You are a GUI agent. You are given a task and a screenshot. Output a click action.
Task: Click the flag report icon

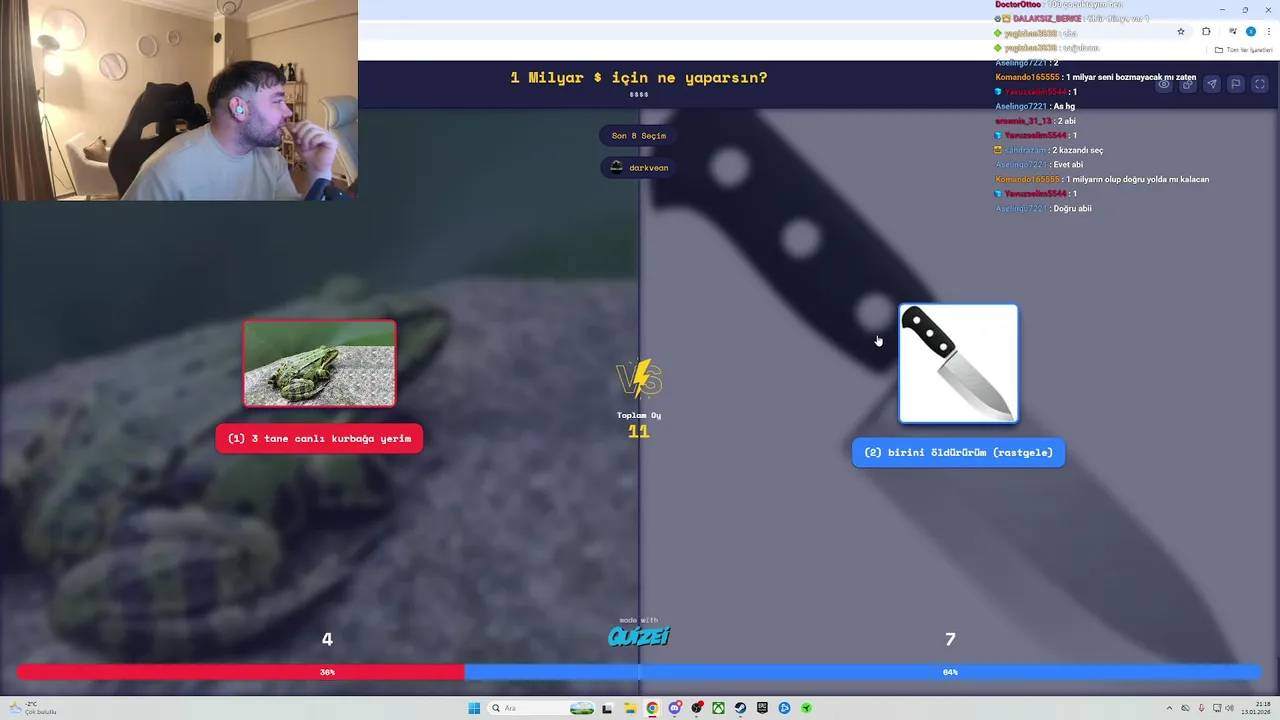click(x=1236, y=84)
